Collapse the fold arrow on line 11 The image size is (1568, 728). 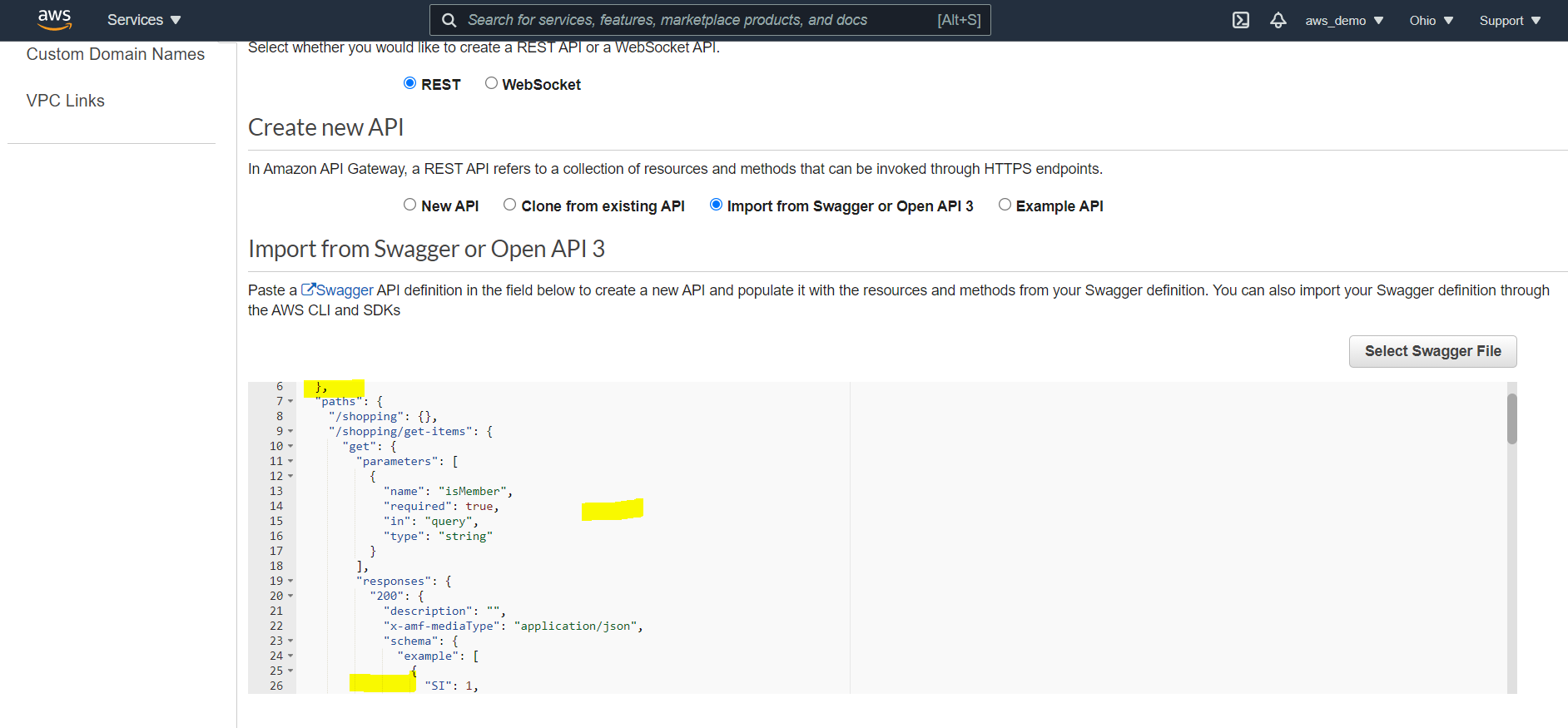[x=290, y=461]
